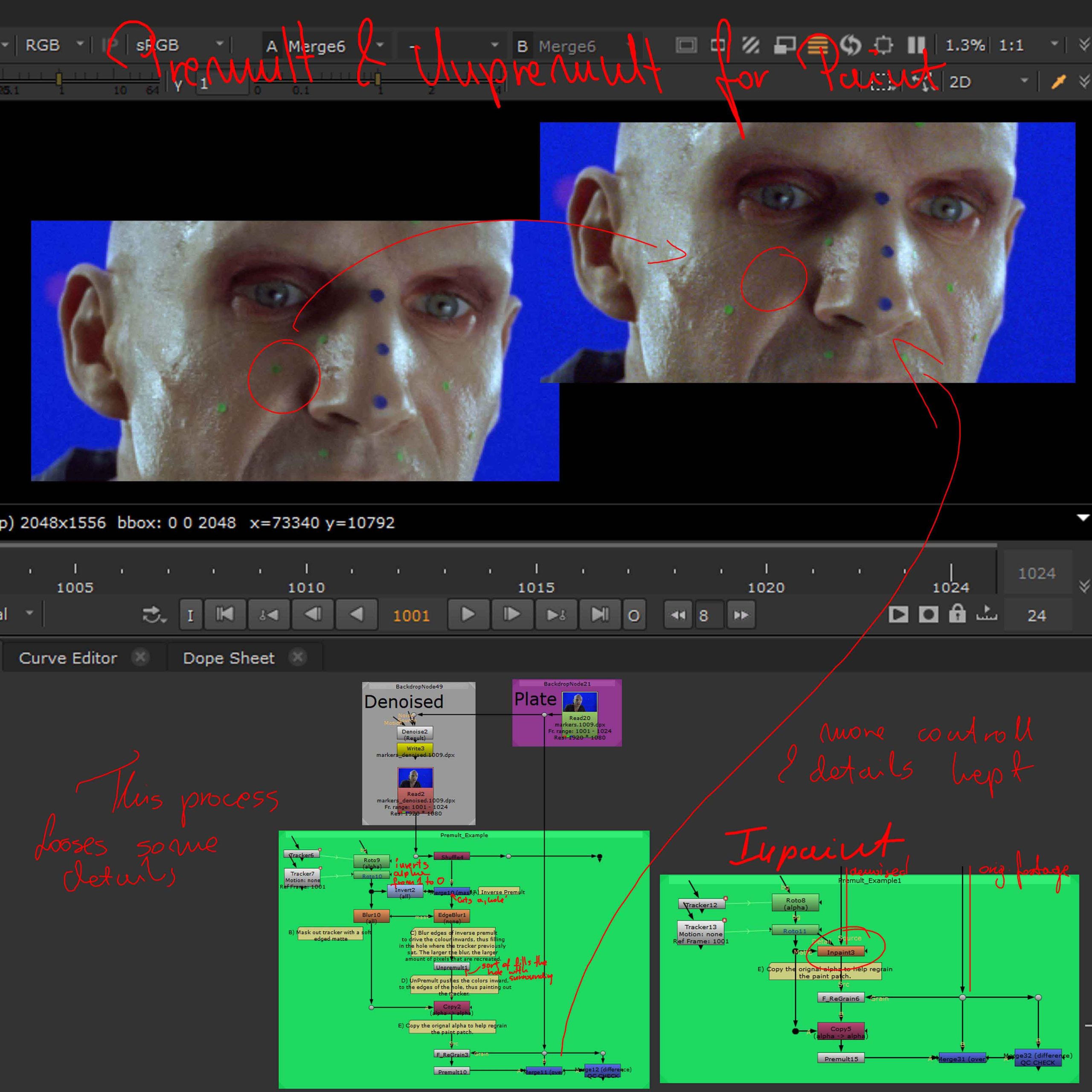Image resolution: width=1092 pixels, height=1092 pixels.
Task: Click frame 1010 on the timeline
Action: click(x=306, y=587)
